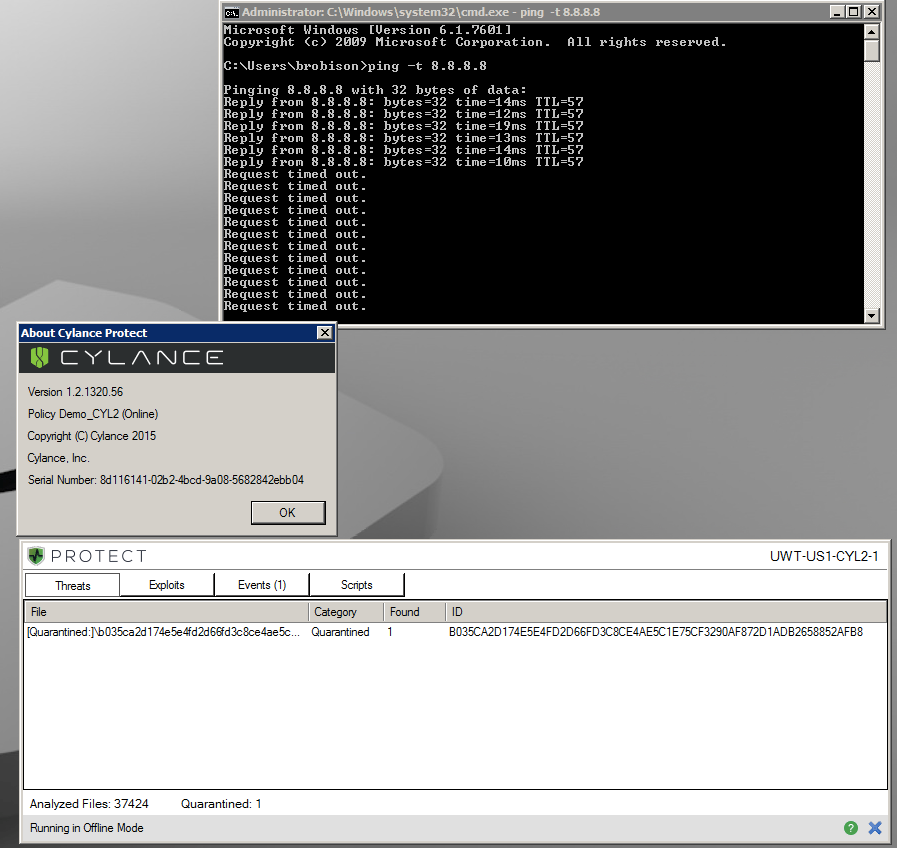
Task: Maximize the cmd.exe window
Action: [854, 11]
